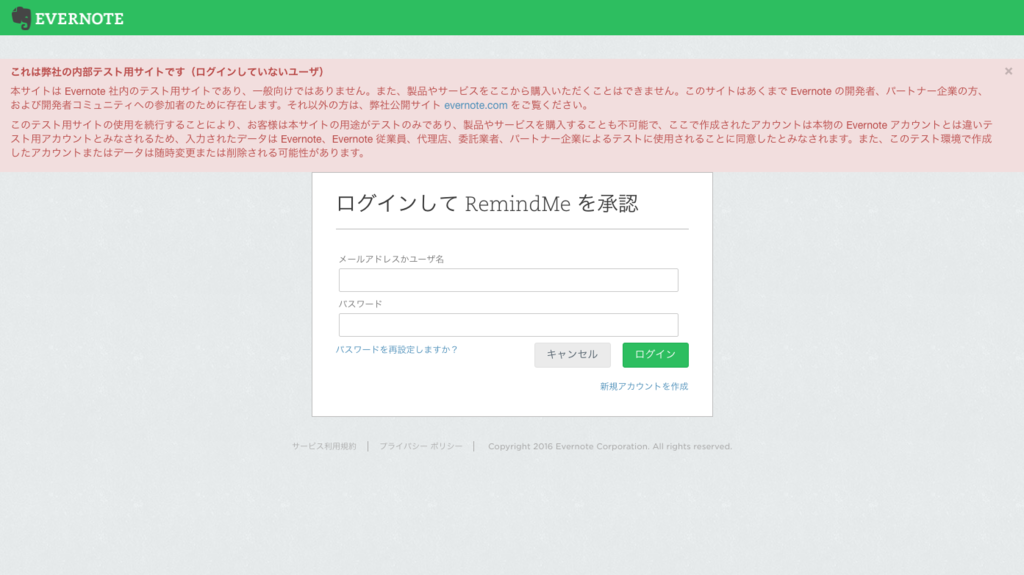Focus the メールアドレスかユーザ名 input field
1024x575 pixels.
(x=508, y=280)
